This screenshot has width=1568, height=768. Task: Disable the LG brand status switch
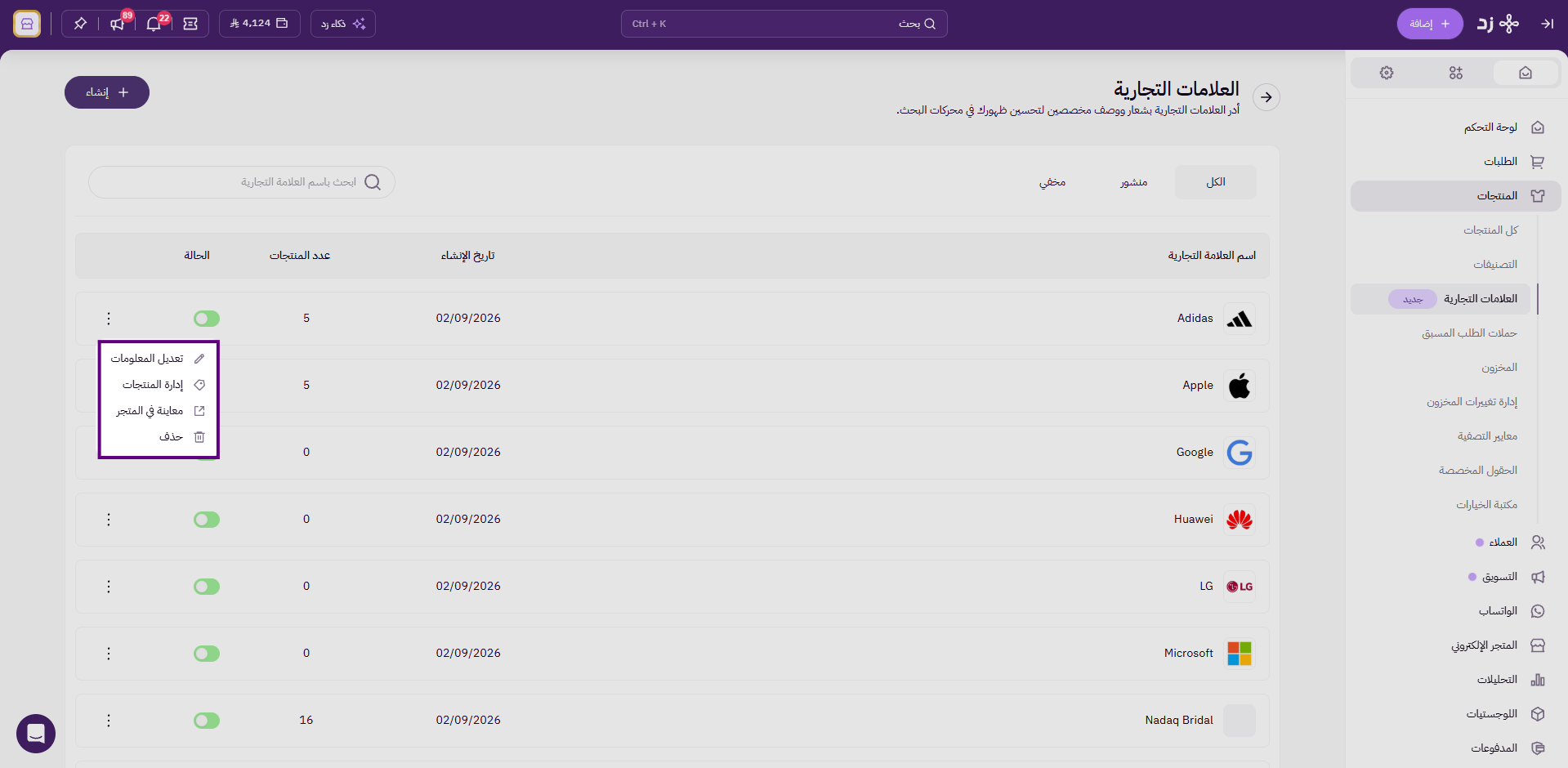(207, 587)
